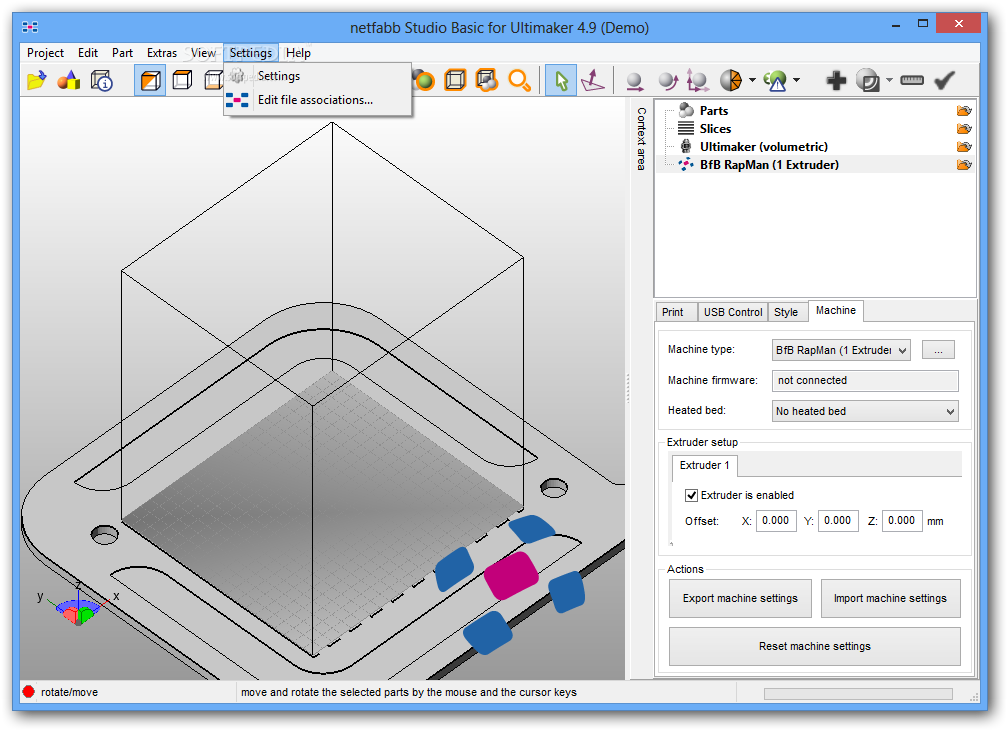The image size is (1008, 731).
Task: Click the free cut sphere icon
Action: 731,81
